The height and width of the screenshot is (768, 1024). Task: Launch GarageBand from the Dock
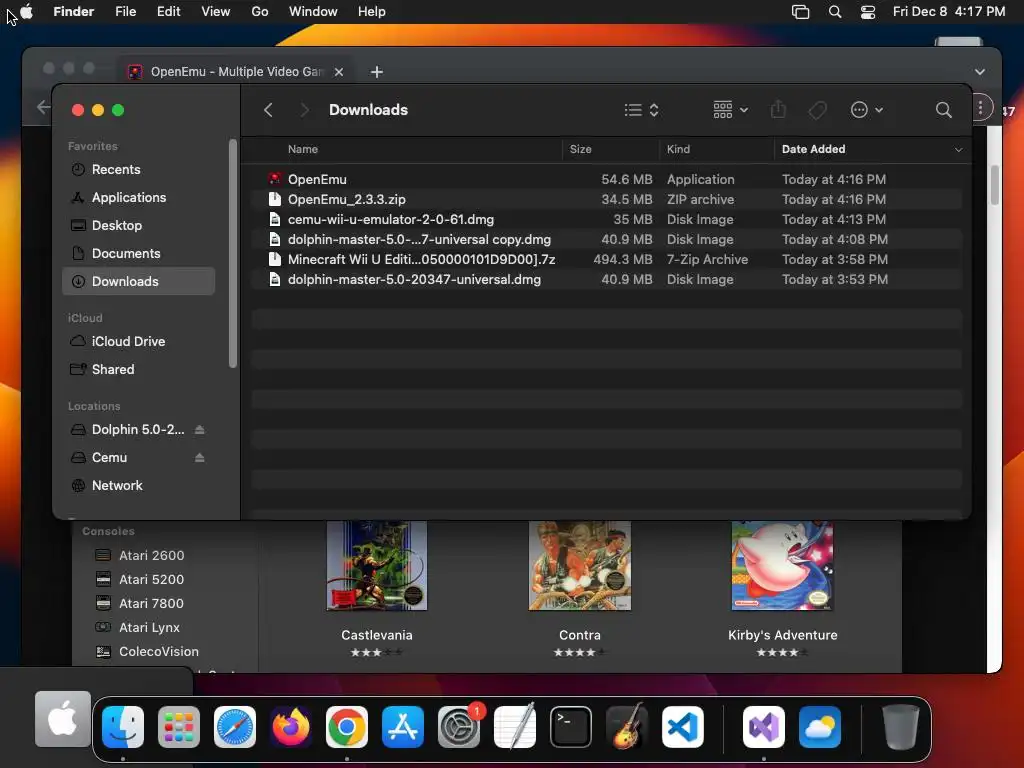[x=627, y=727]
